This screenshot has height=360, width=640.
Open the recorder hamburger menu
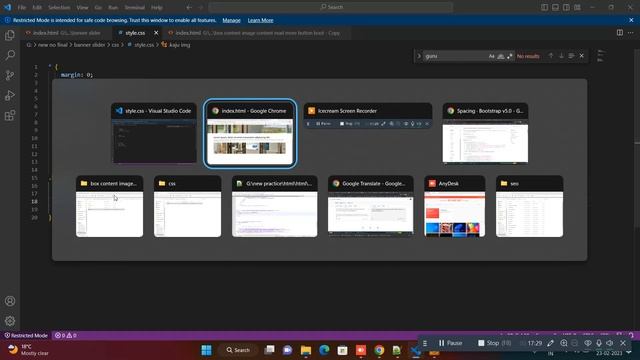tap(425, 343)
